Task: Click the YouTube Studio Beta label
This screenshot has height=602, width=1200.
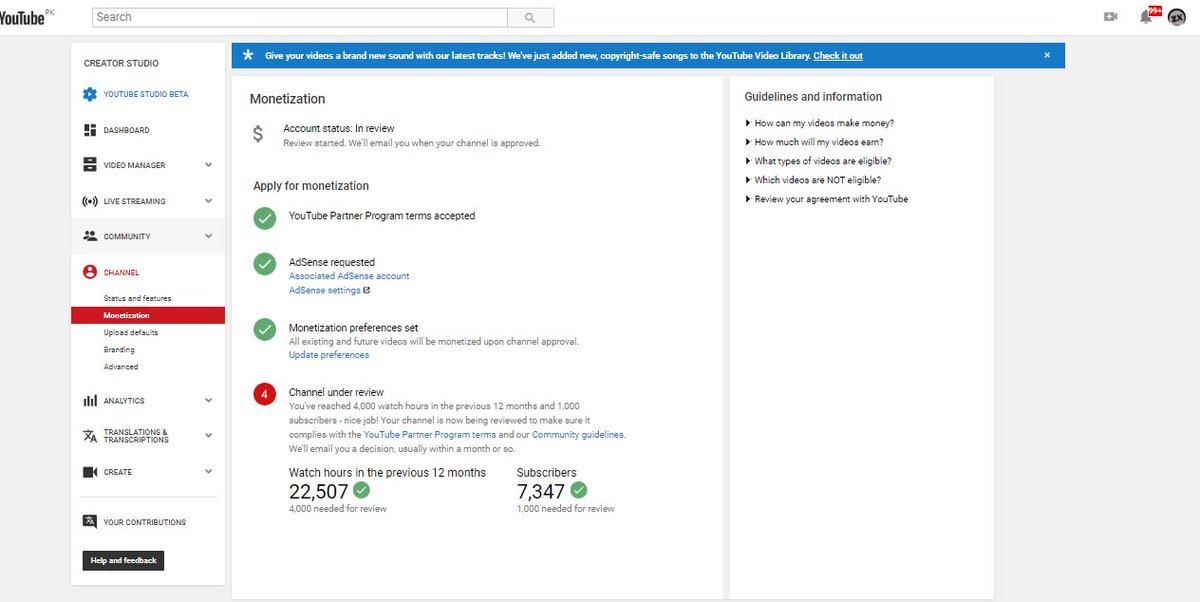Action: [x=146, y=94]
